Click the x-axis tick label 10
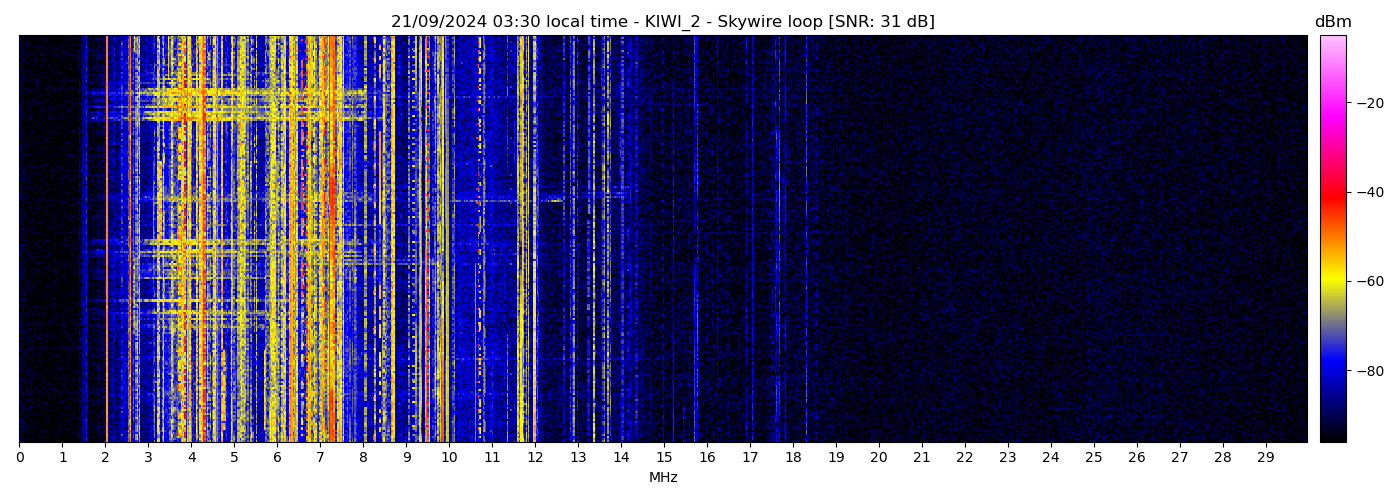 tap(449, 458)
